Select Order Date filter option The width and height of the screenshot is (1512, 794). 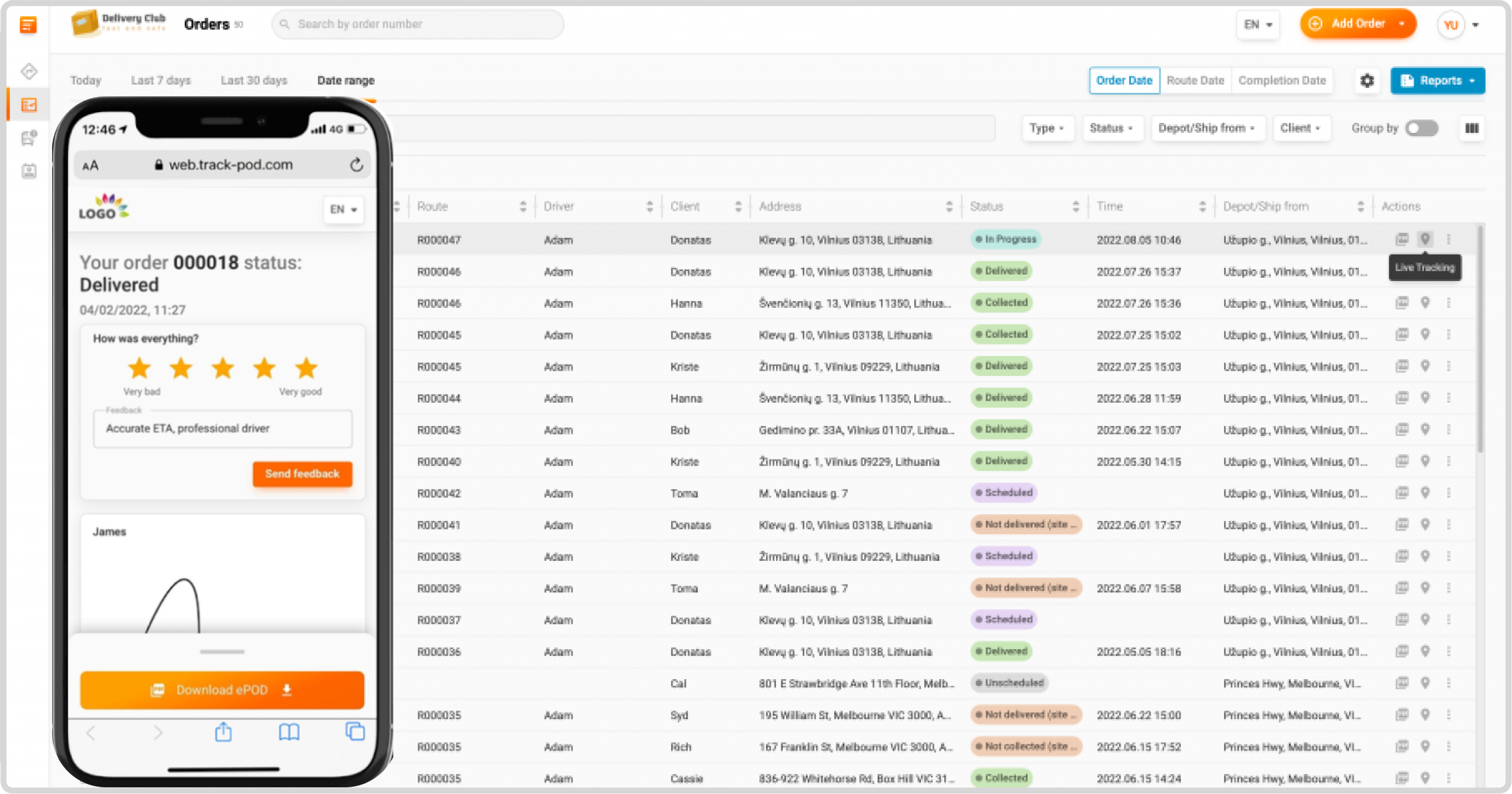point(1124,80)
